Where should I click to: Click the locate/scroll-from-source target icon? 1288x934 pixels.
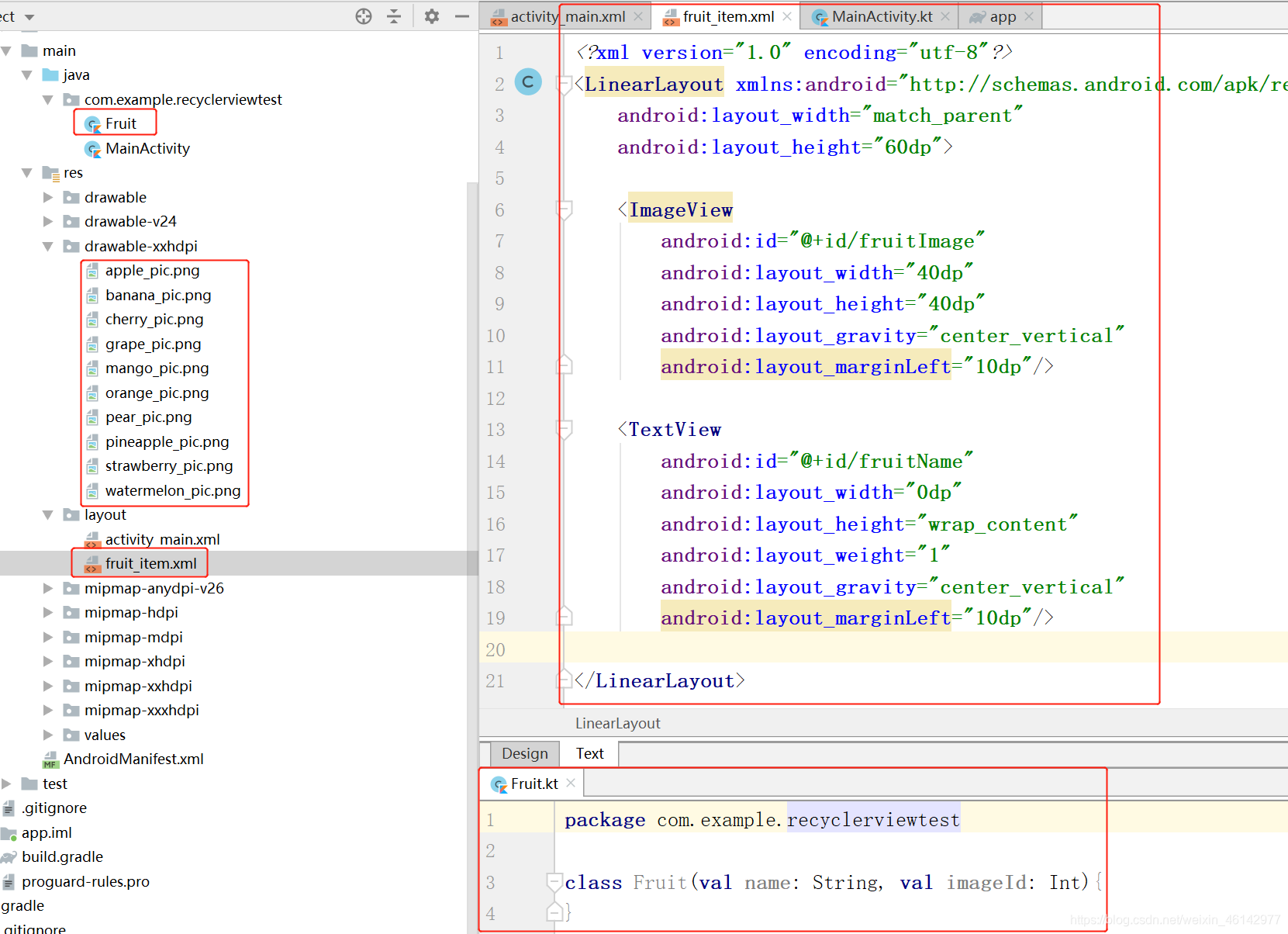pyautogui.click(x=364, y=16)
